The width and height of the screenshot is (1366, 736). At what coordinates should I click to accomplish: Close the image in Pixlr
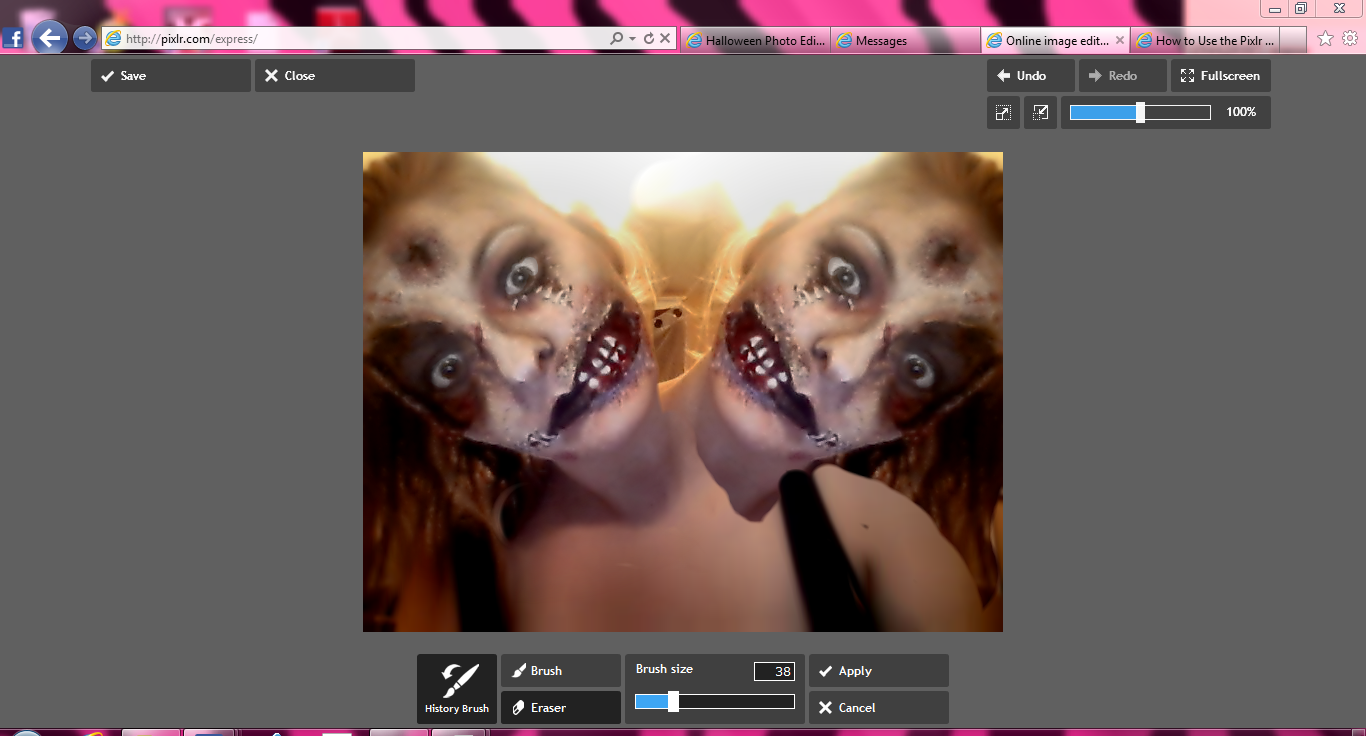(x=335, y=76)
